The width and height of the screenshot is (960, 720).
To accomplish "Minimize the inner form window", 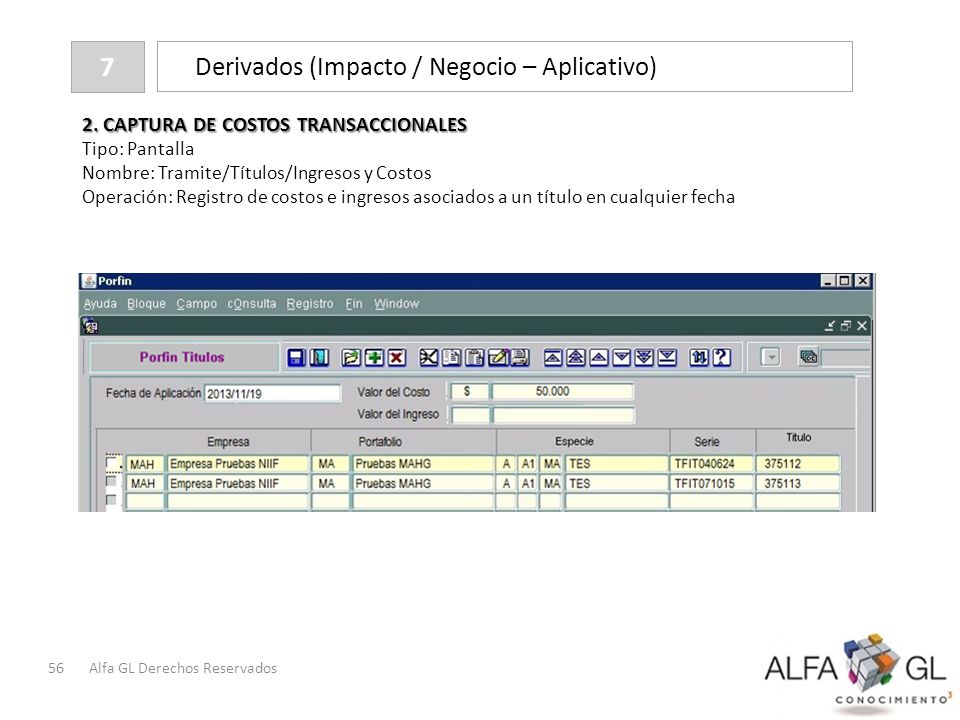I will click(830, 326).
